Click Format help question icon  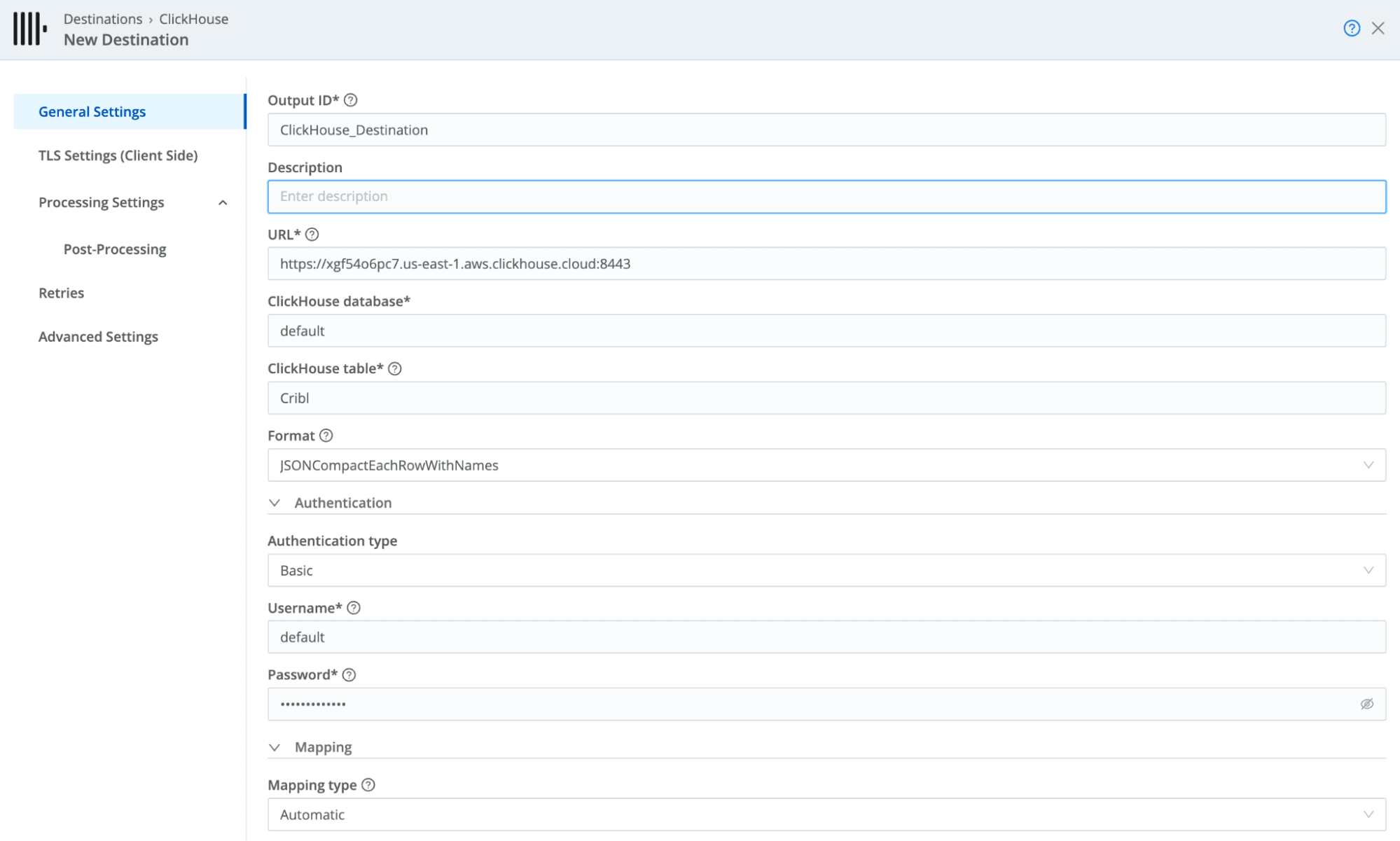point(326,436)
